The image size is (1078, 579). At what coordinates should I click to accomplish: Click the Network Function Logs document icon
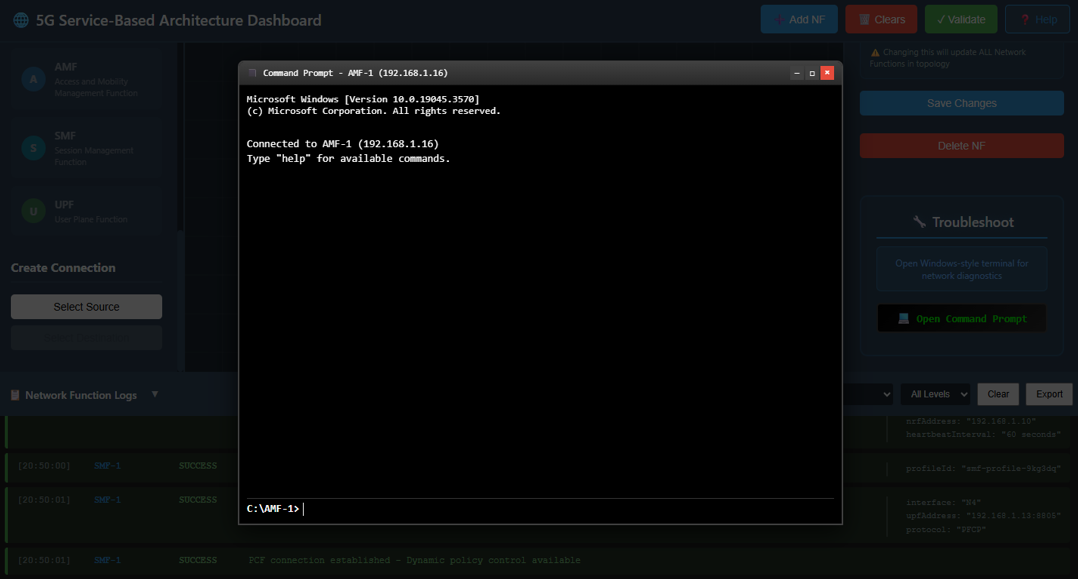[x=14, y=394]
